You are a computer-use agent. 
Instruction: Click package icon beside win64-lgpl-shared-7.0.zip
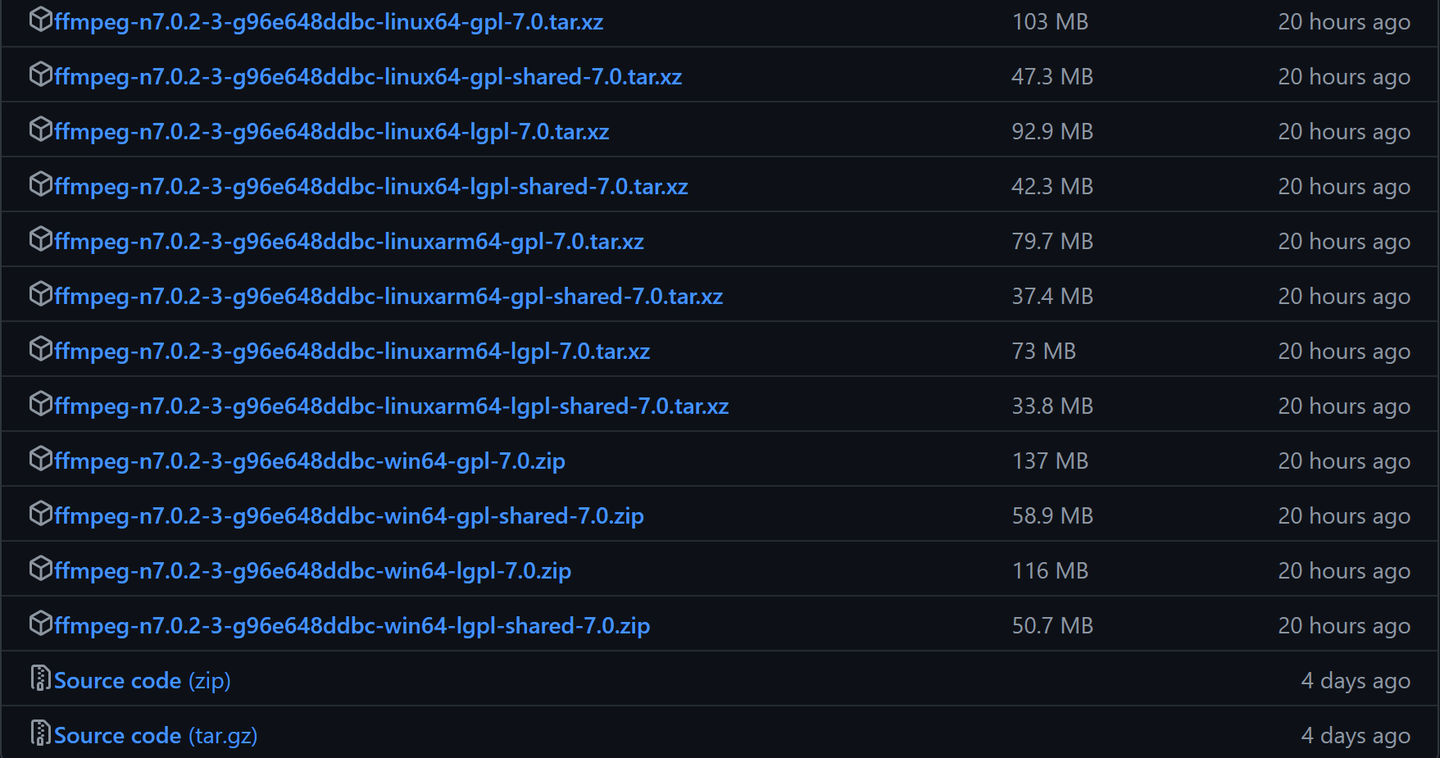41,625
